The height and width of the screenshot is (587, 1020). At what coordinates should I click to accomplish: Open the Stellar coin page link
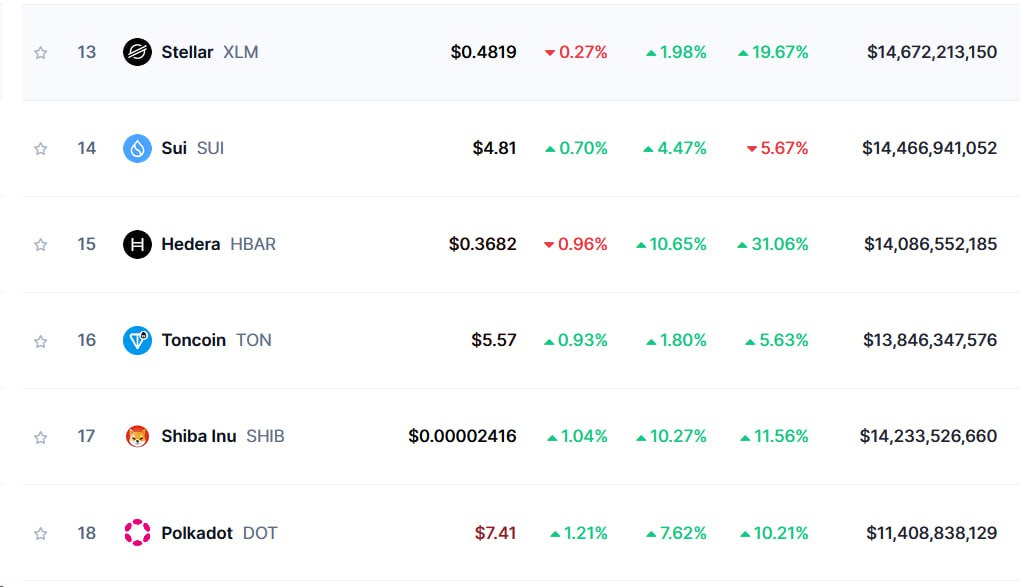point(209,52)
